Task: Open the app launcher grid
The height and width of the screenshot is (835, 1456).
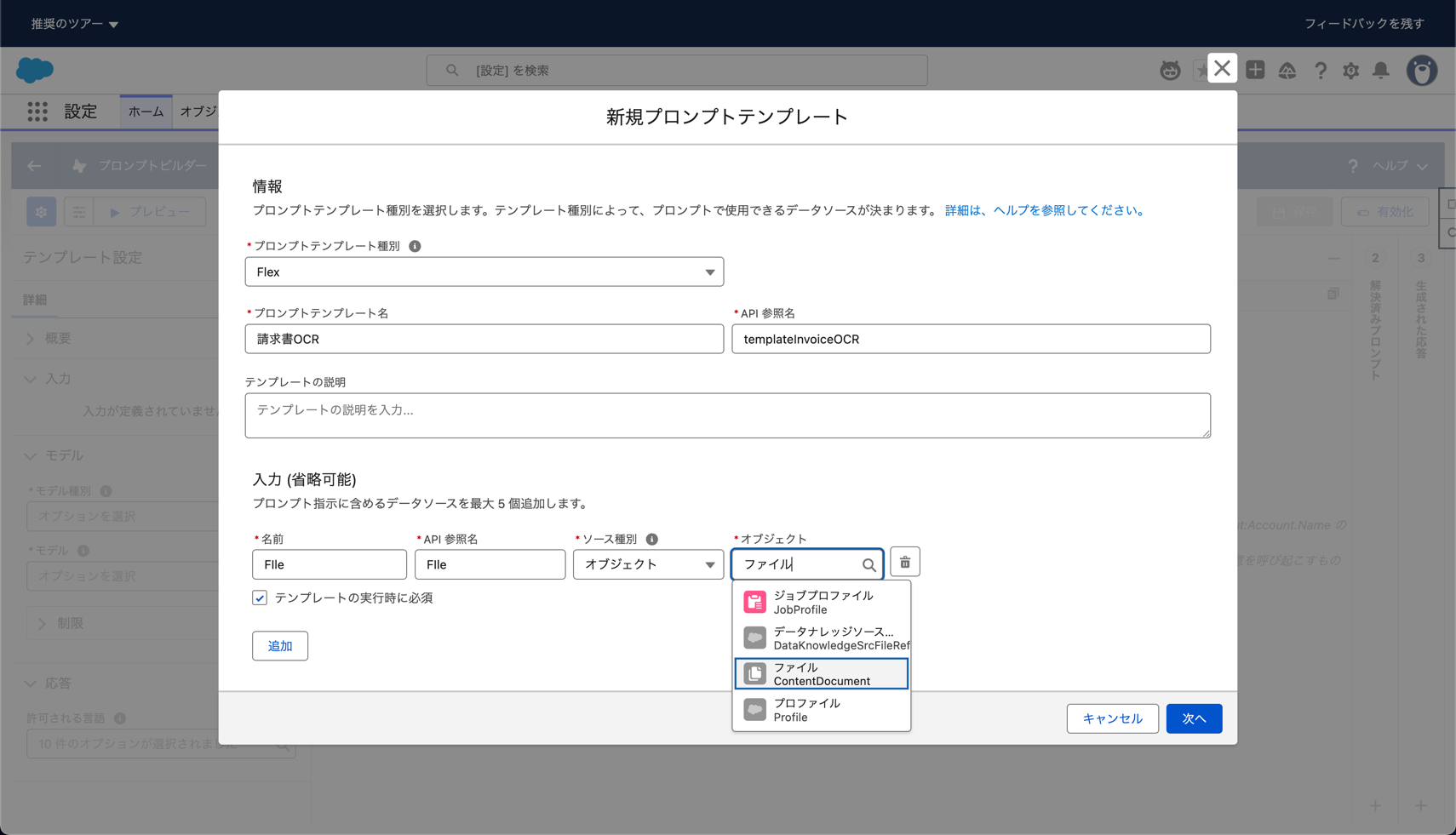Action: pyautogui.click(x=37, y=112)
